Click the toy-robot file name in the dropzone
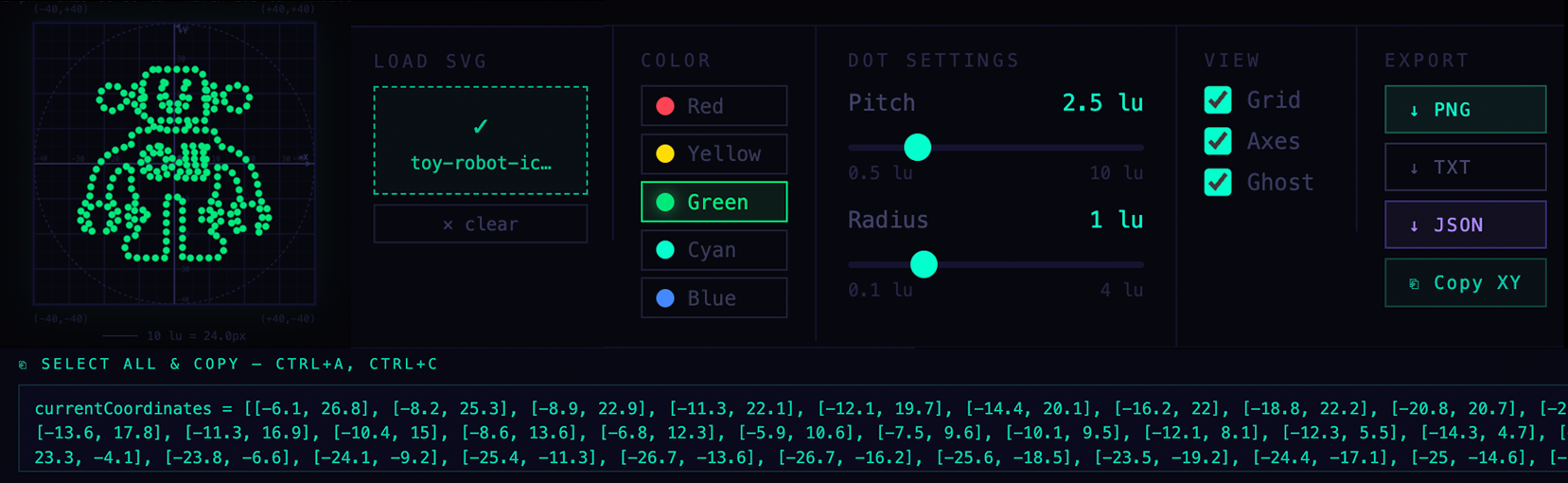The width and height of the screenshot is (1568, 483). coord(481,163)
